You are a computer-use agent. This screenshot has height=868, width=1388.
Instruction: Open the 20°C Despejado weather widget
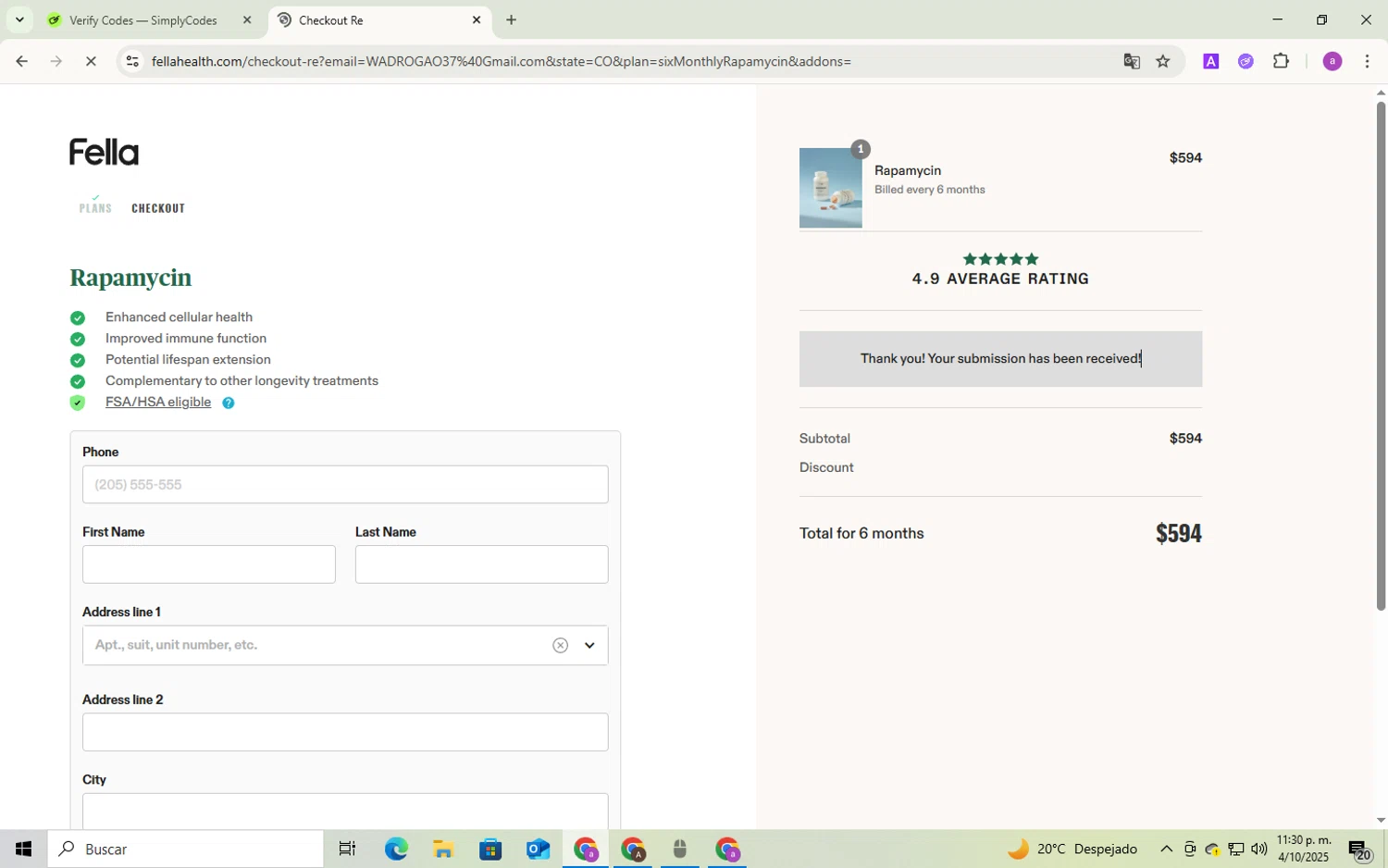1073,849
